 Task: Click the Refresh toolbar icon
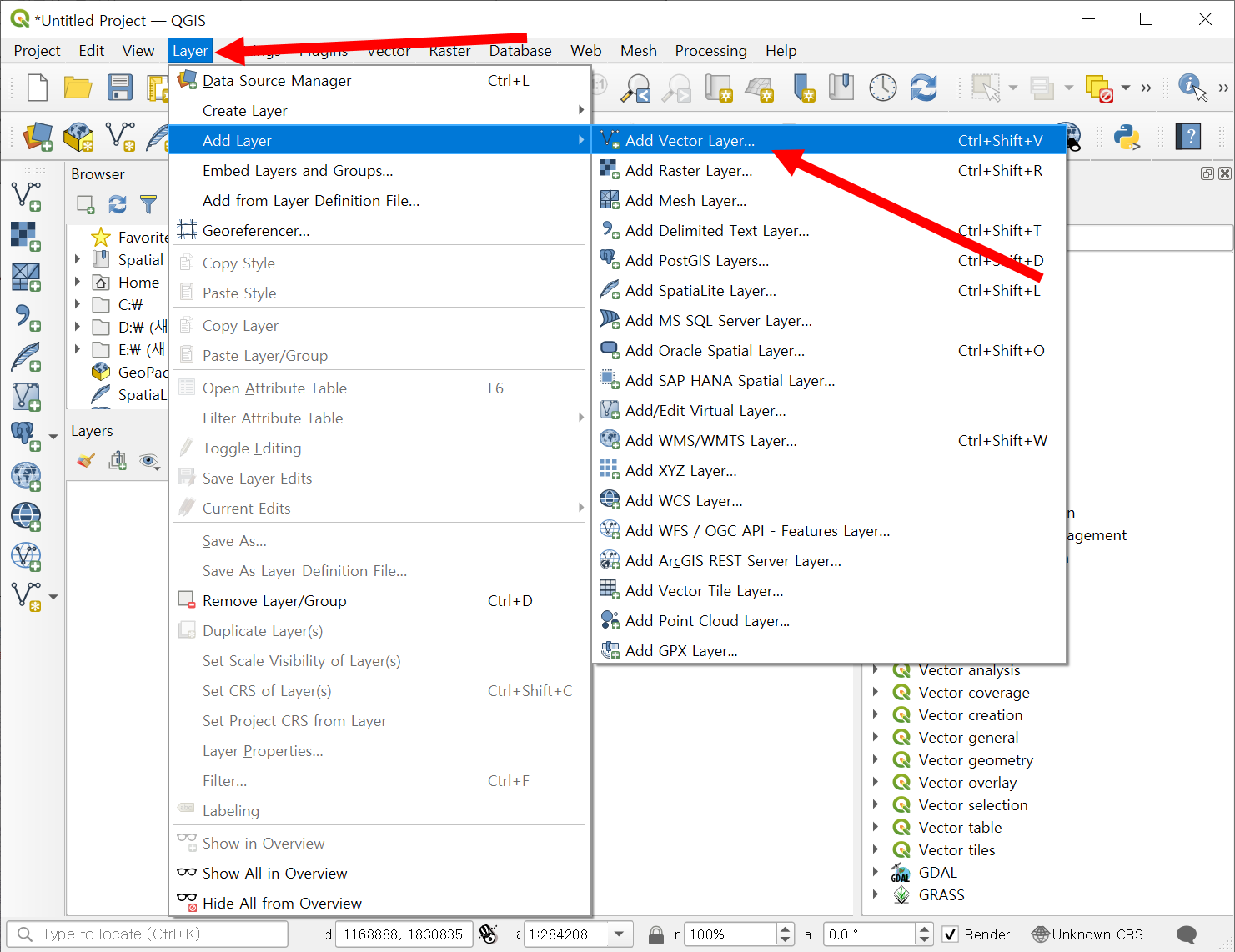point(924,88)
